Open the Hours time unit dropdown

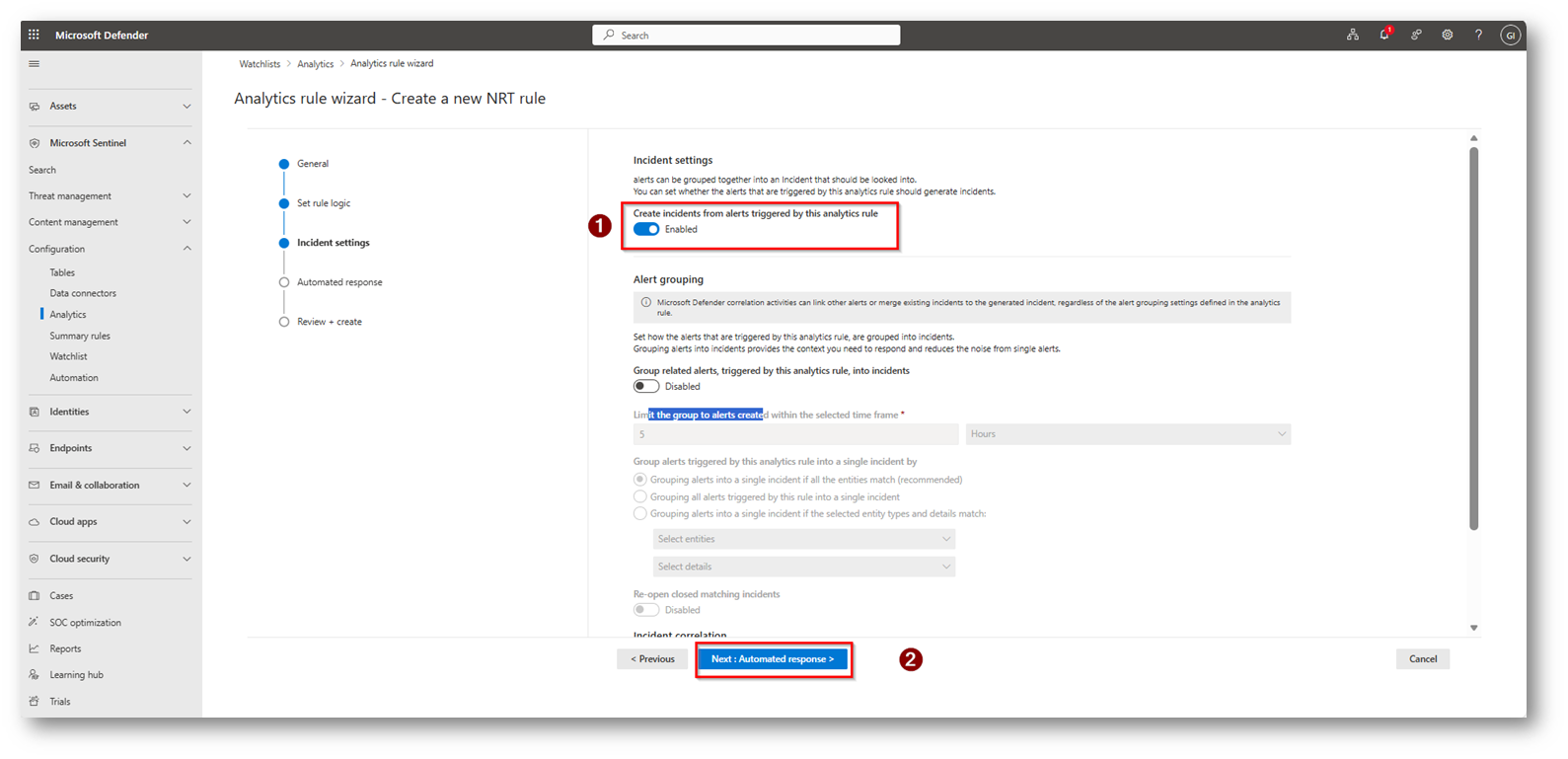point(1128,434)
